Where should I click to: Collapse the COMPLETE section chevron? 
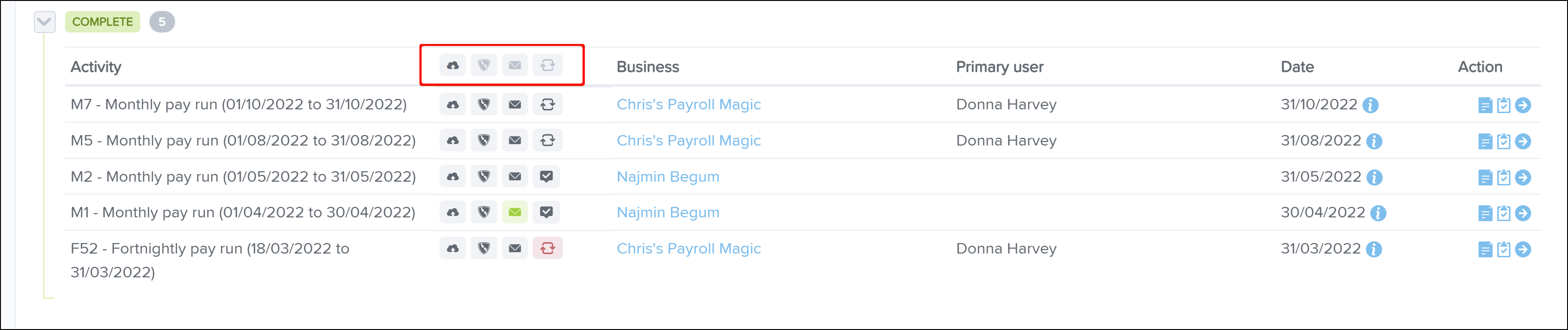click(x=44, y=22)
